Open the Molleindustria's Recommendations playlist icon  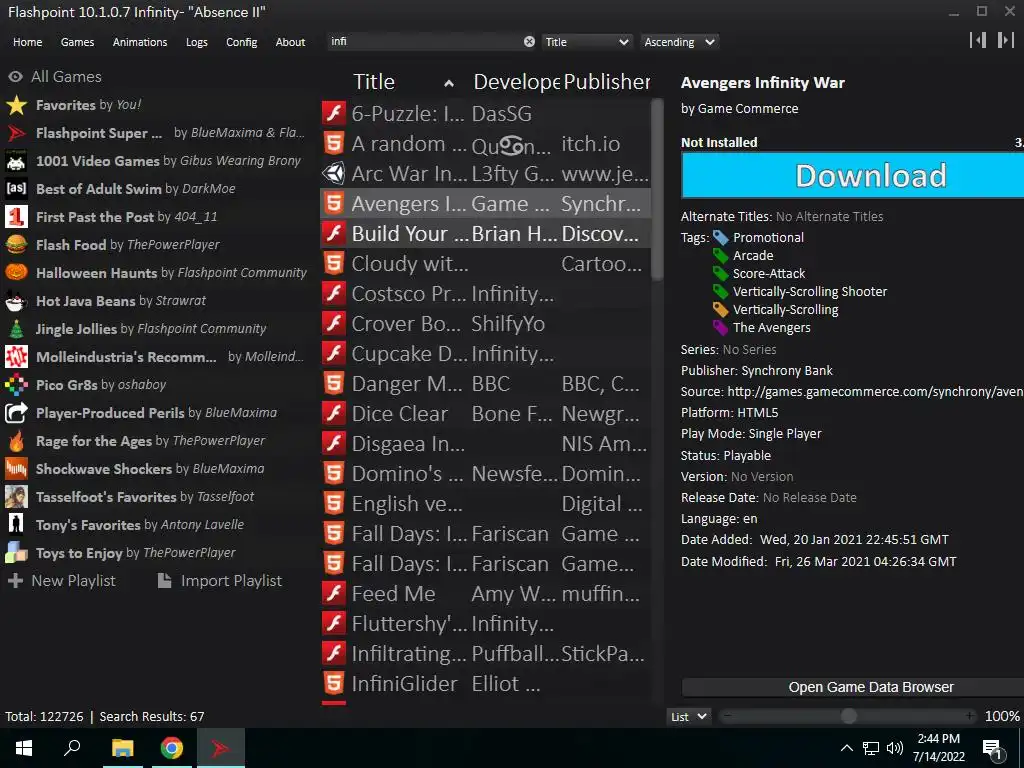(x=16, y=357)
